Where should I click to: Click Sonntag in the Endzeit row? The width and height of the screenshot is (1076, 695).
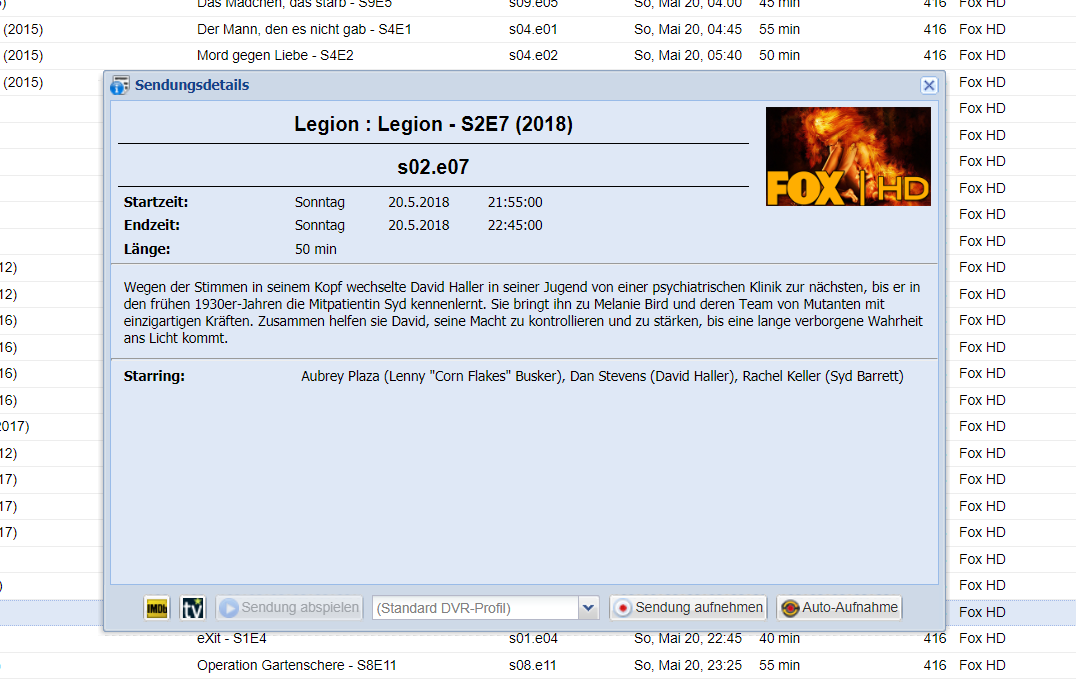pos(320,226)
